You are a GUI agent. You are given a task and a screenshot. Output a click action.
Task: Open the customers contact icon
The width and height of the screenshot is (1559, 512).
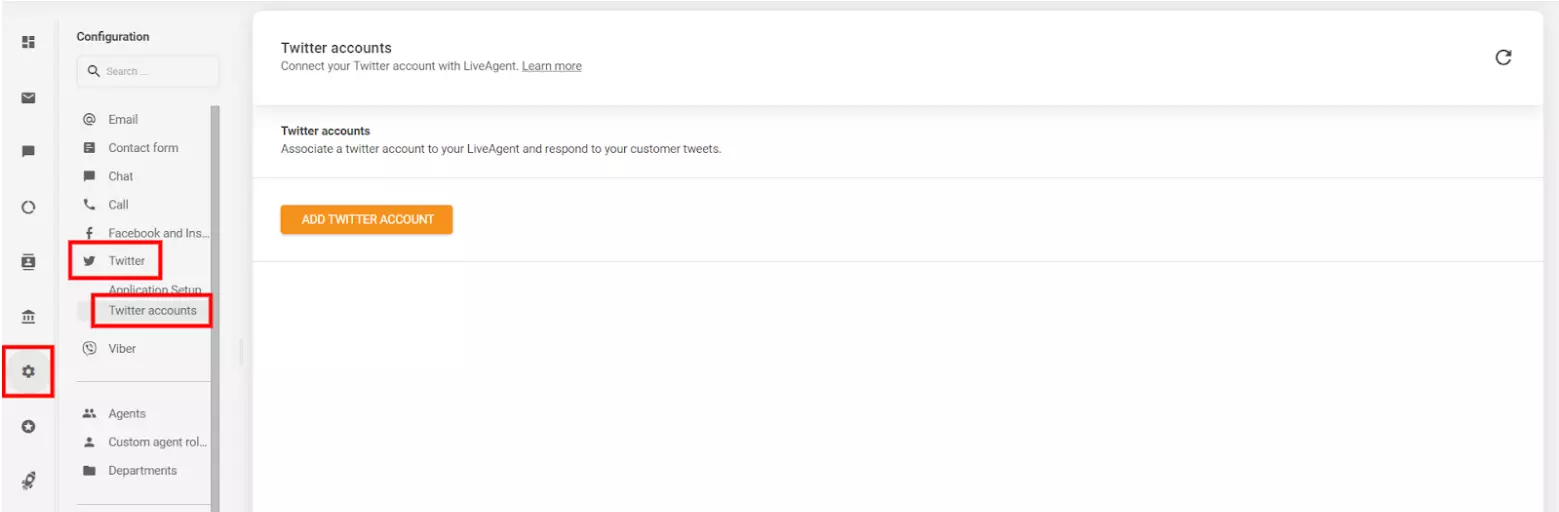tap(28, 262)
